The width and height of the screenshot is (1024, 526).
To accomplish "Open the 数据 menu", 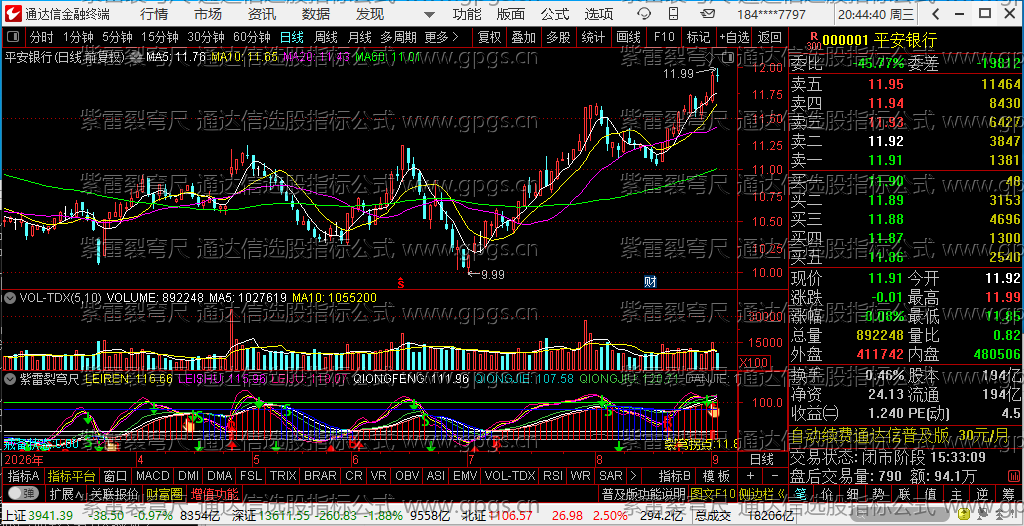I will click(x=316, y=14).
